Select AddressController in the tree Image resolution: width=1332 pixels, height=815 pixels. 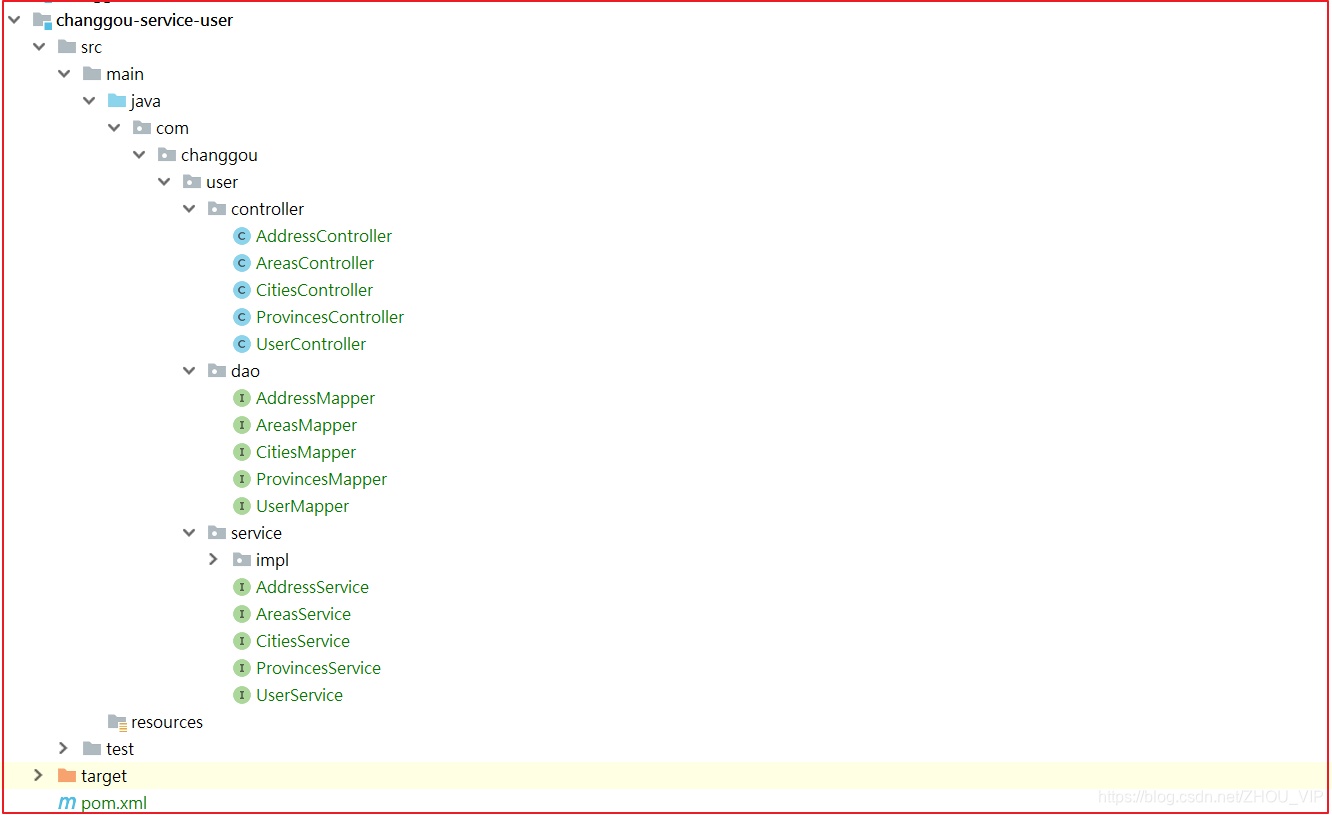pos(324,236)
